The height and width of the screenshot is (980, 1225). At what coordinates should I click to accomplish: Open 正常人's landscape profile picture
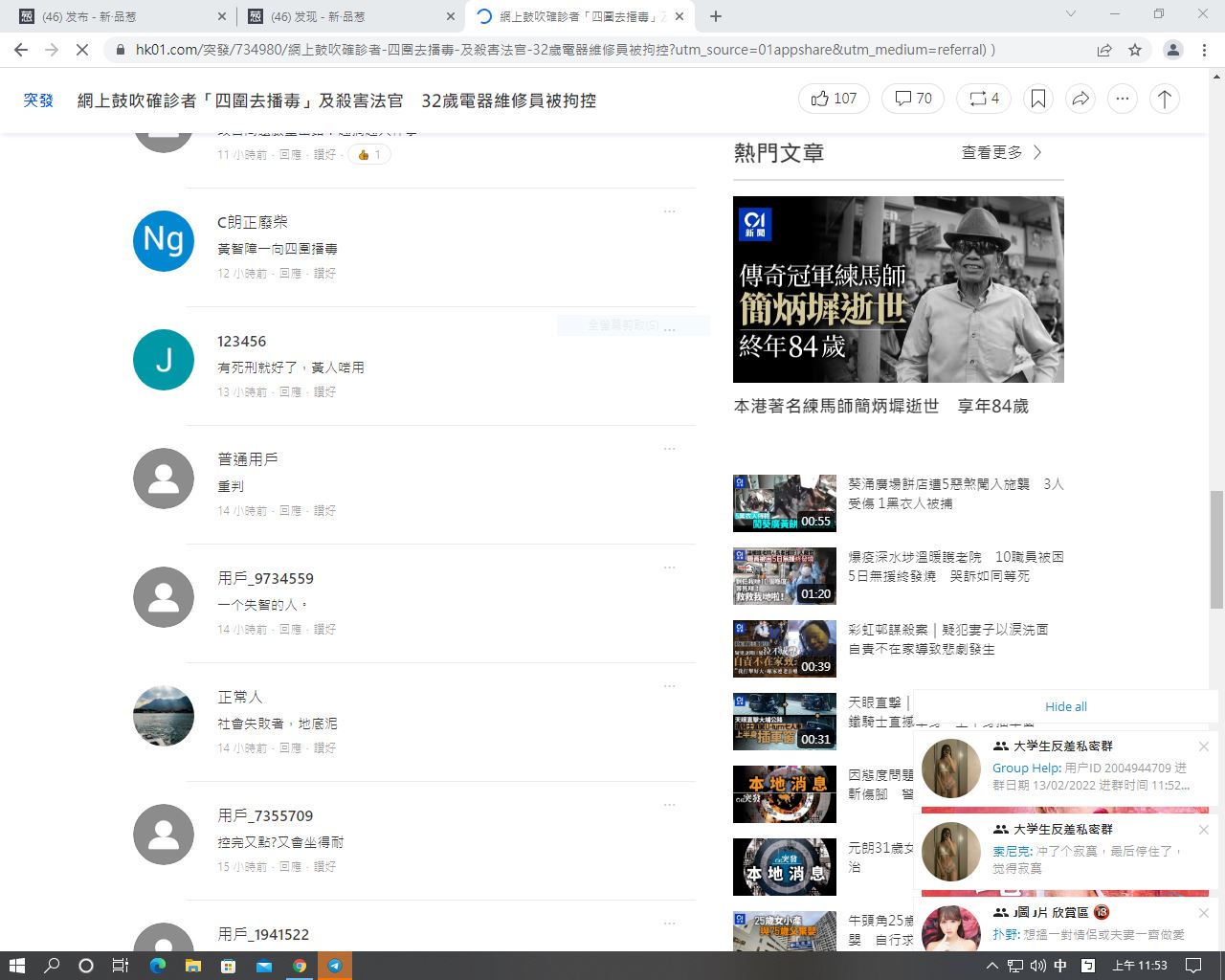(164, 716)
